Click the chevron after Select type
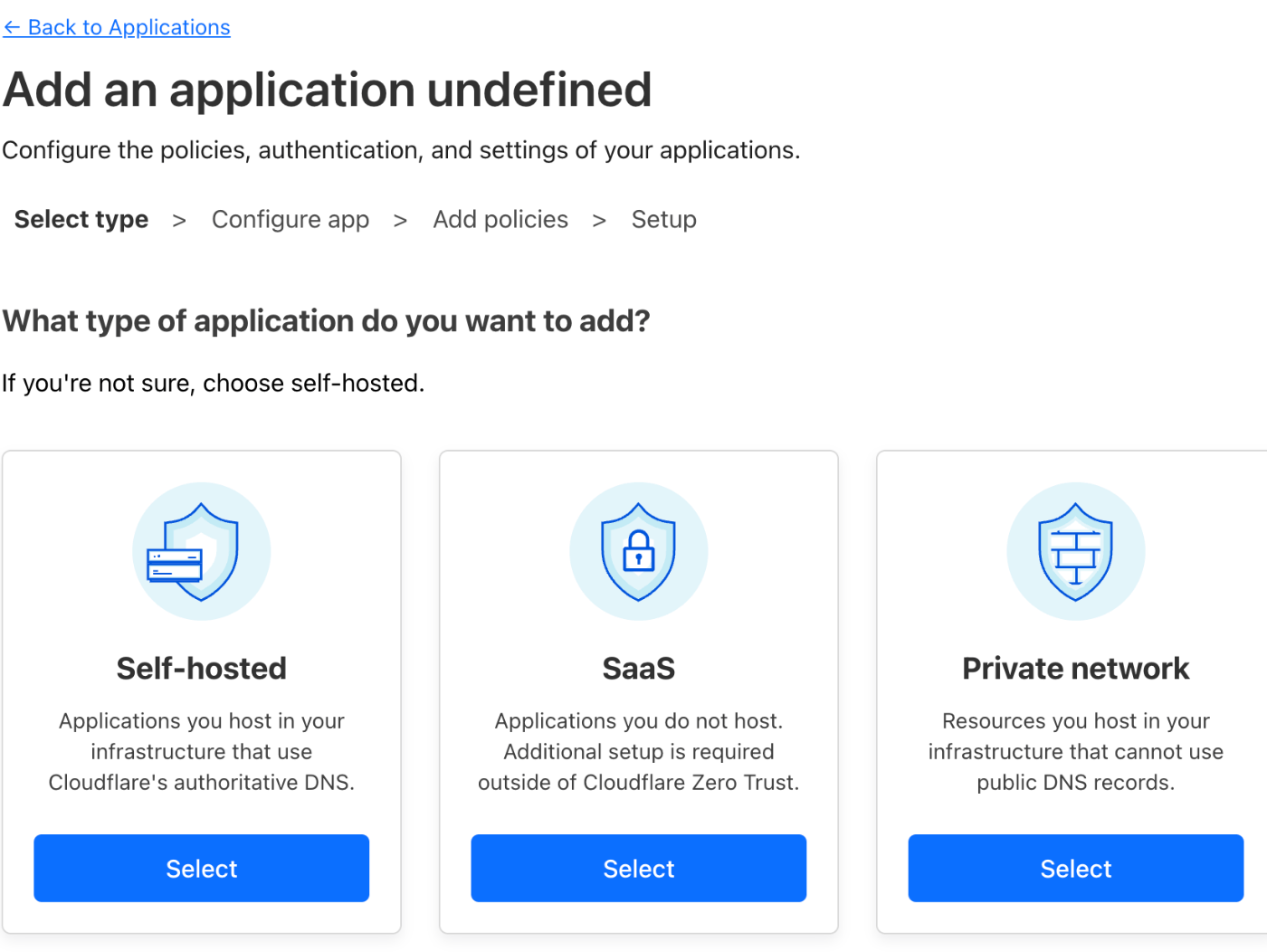The image size is (1267, 952). [x=179, y=220]
